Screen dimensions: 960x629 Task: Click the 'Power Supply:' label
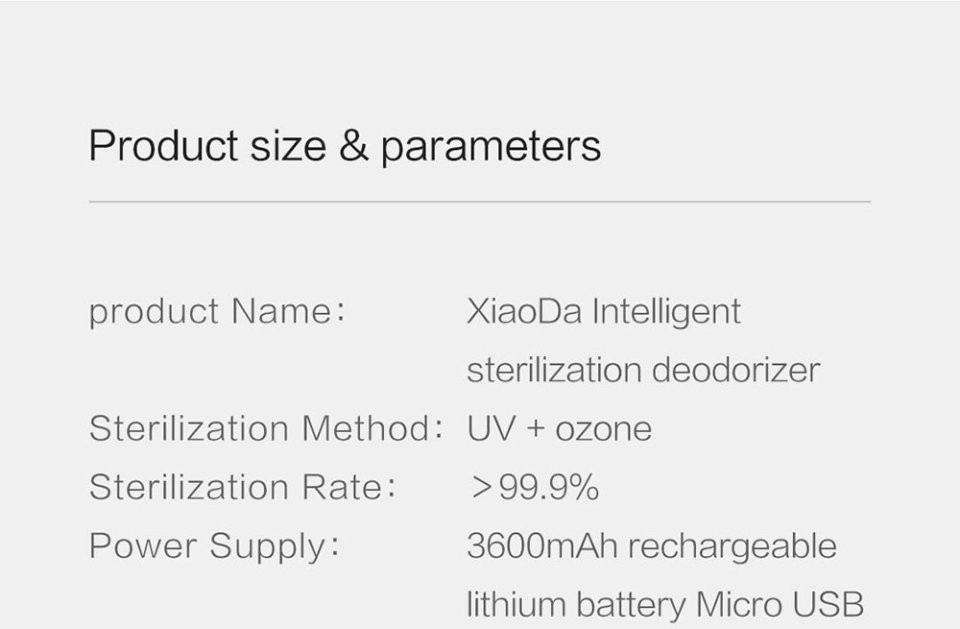point(214,546)
